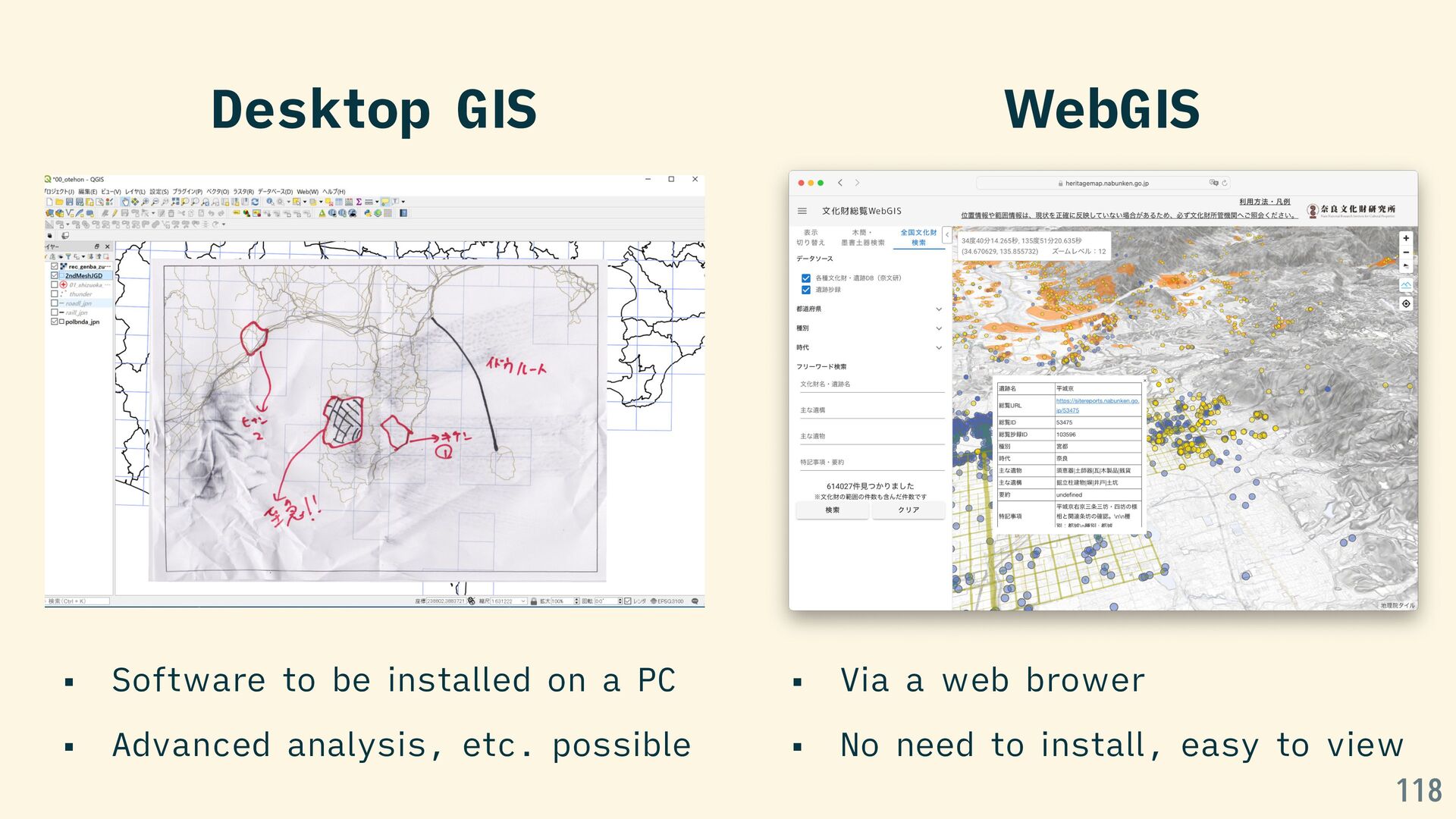1456x819 pixels.
Task: Switch to the 木簡・墨書土器検索 tab
Action: (x=862, y=237)
